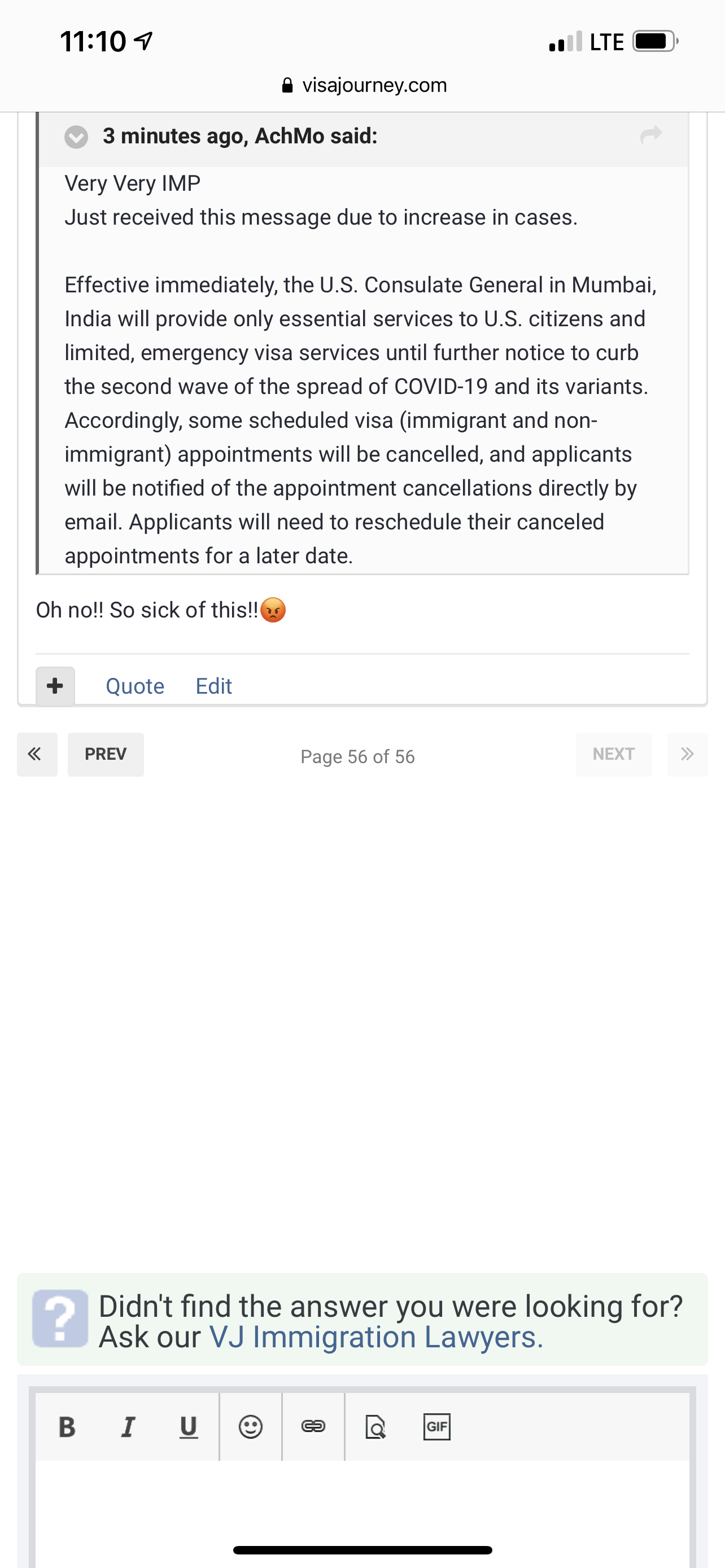Go to PREV page

coord(106,755)
